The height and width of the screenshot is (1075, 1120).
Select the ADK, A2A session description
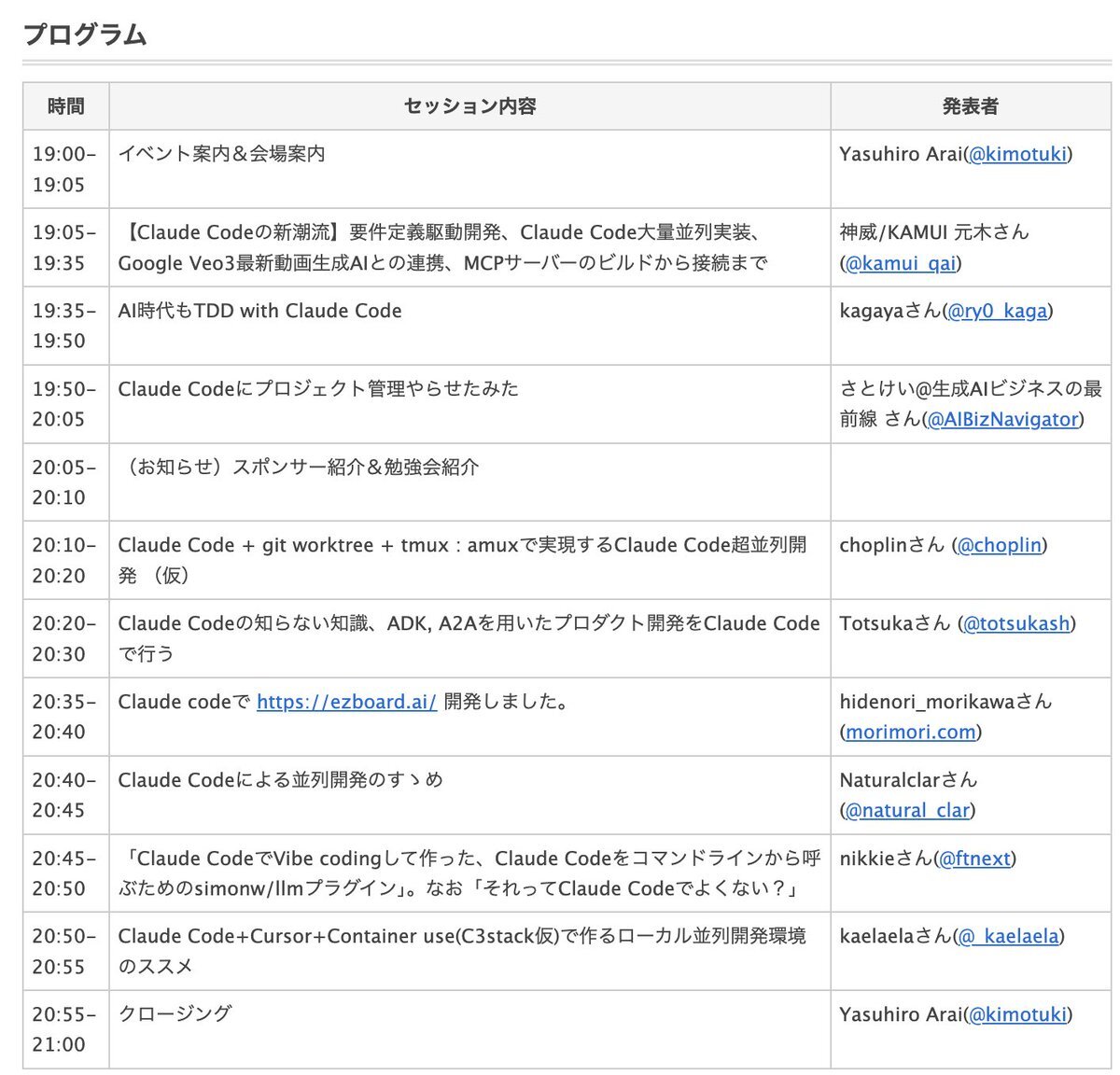tap(469, 638)
